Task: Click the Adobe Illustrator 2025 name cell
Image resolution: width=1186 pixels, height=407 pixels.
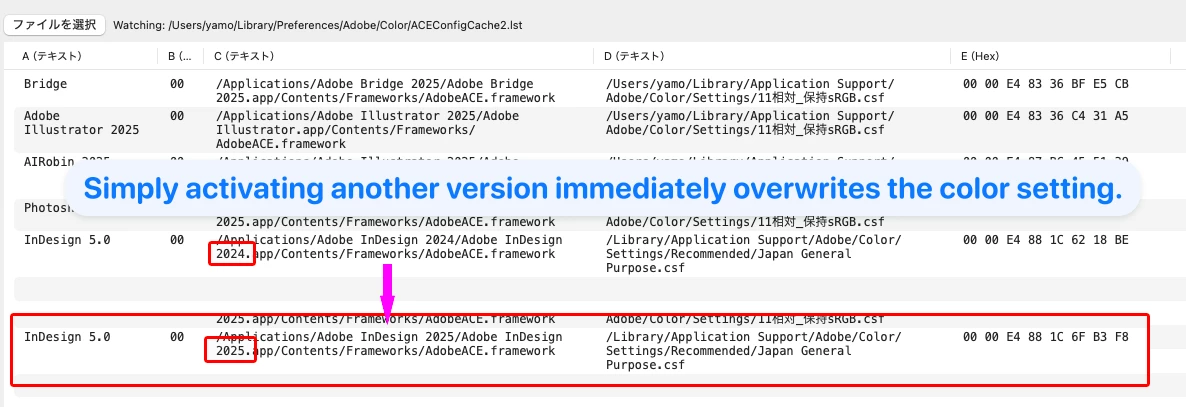Action: coord(82,123)
